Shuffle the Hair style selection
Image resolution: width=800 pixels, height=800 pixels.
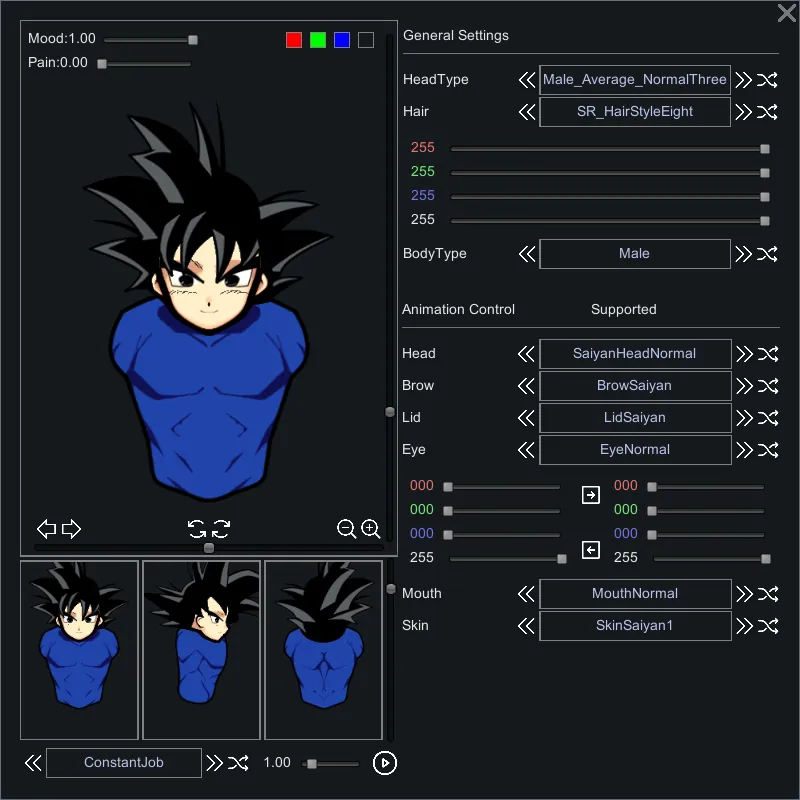point(767,112)
